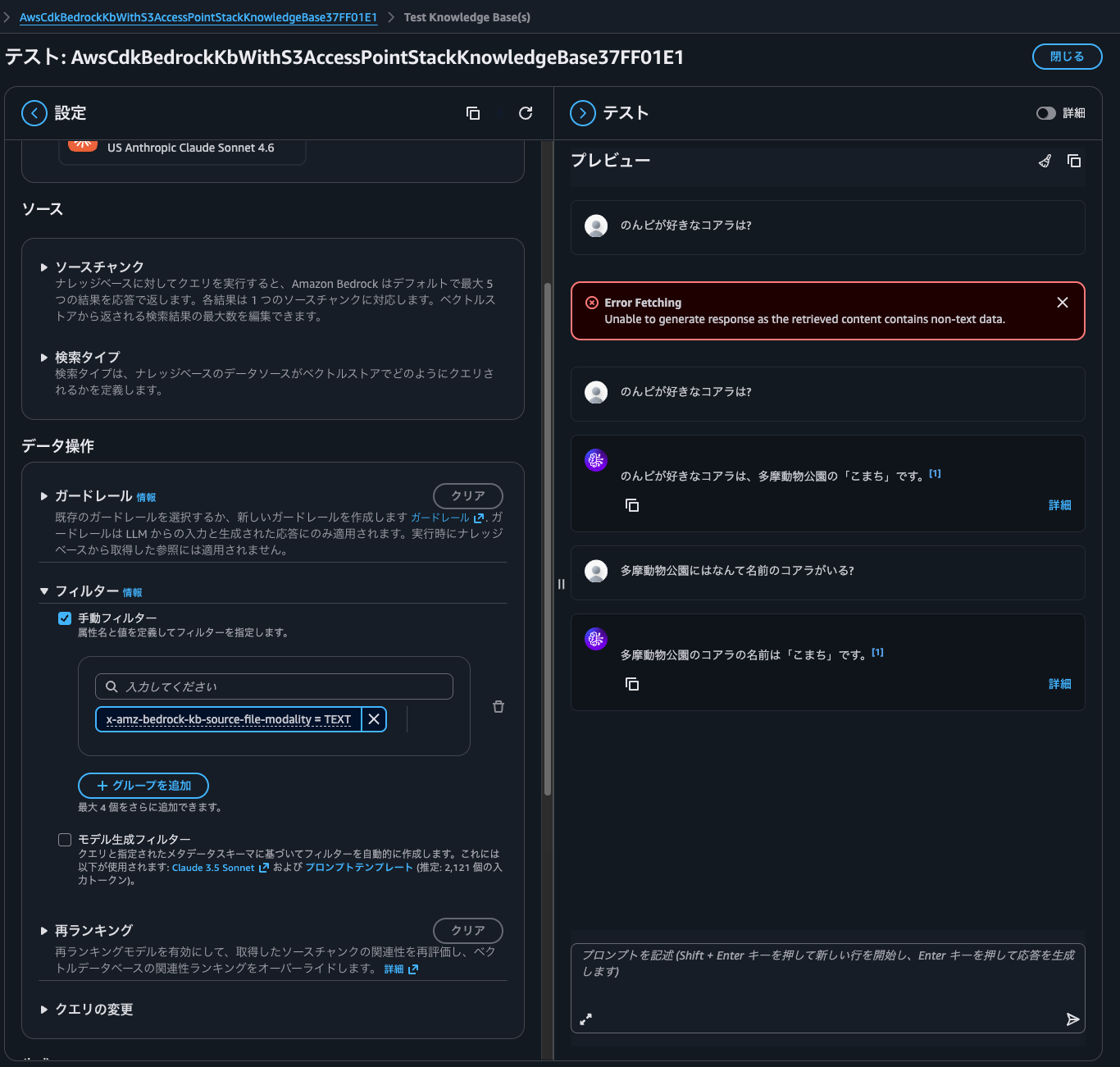Image resolution: width=1120 pixels, height=1067 pixels.
Task: Clear the 再ランキング selection with クリア
Action: [x=468, y=931]
